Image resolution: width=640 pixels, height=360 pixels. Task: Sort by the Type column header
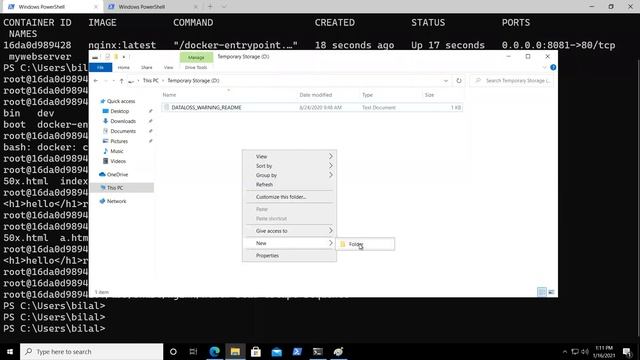367,95
